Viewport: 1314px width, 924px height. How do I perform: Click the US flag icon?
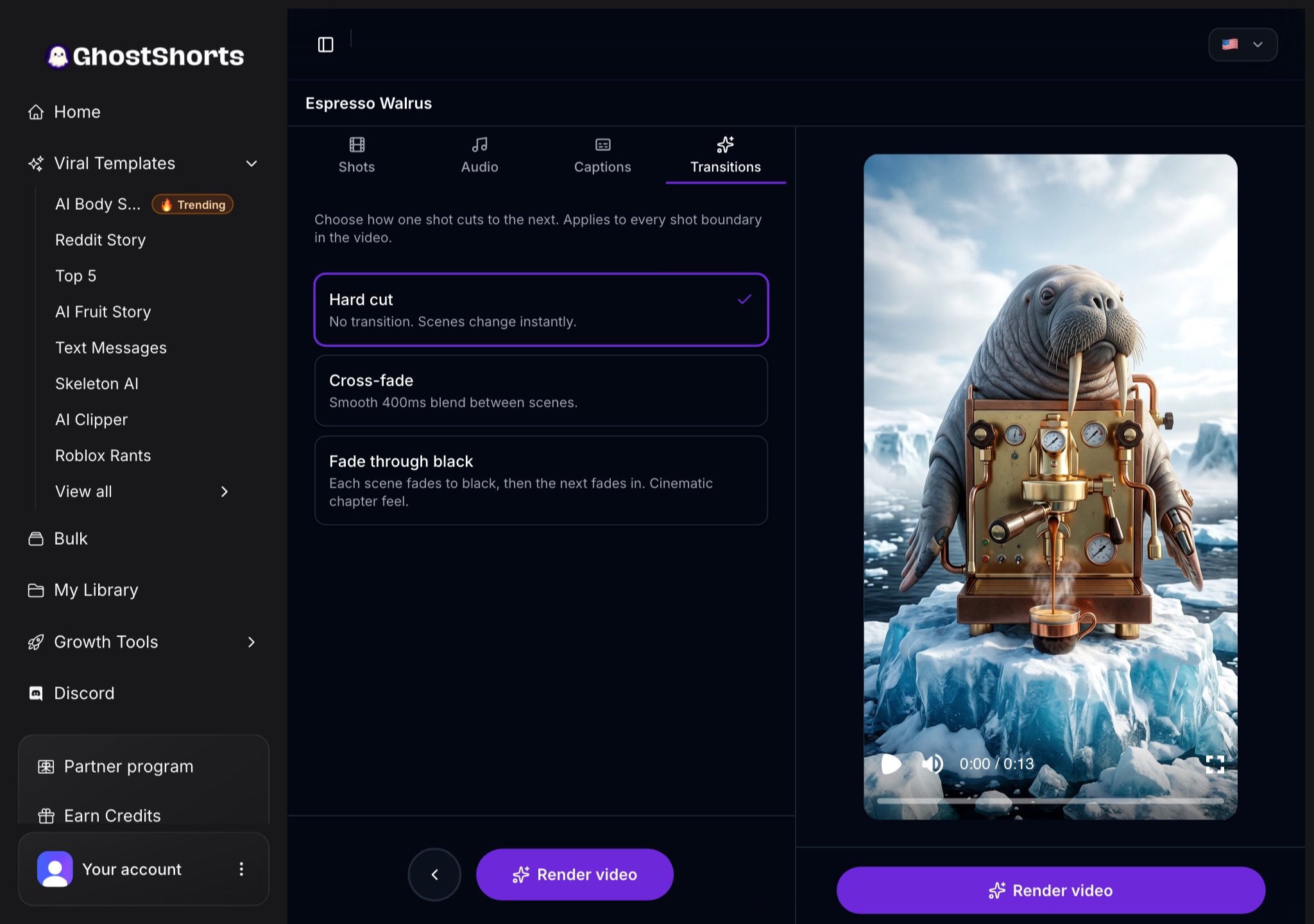click(x=1230, y=45)
